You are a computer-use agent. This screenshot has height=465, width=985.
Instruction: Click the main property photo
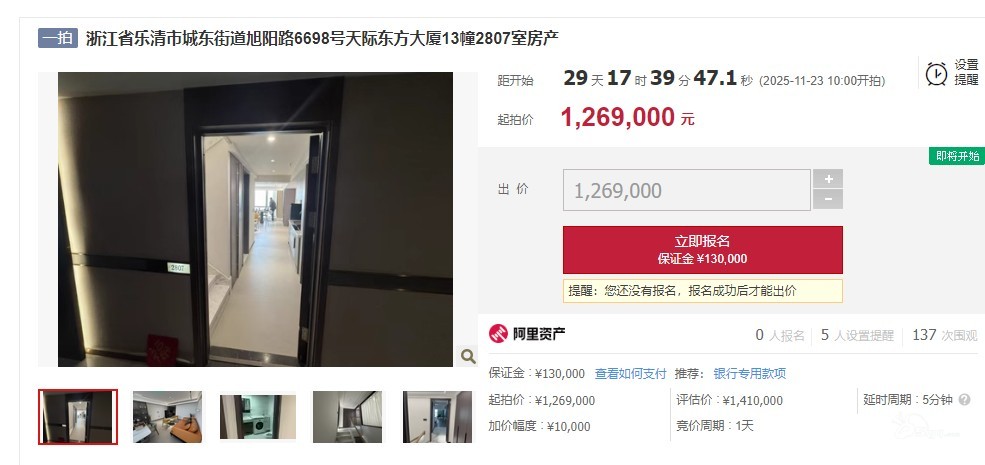pos(255,219)
